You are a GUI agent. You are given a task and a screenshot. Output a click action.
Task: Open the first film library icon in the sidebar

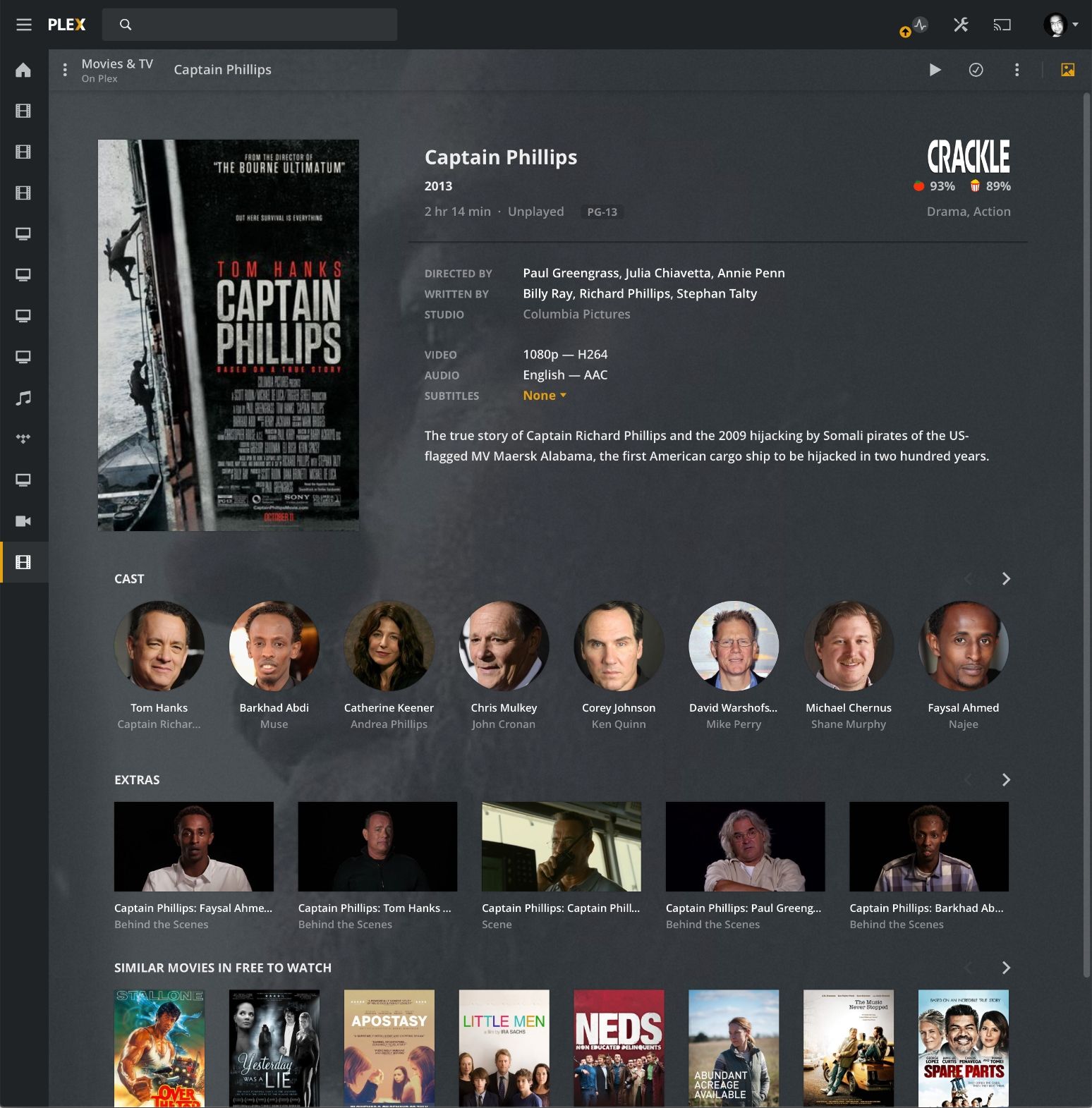[23, 111]
